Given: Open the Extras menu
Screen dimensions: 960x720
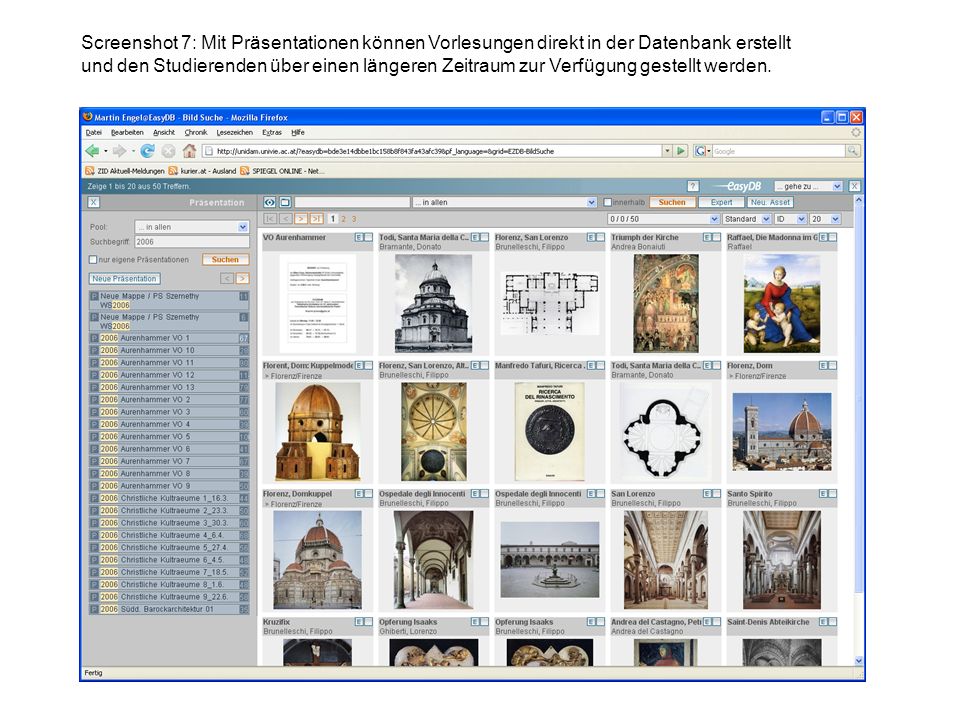Looking at the screenshot, I should 272,132.
